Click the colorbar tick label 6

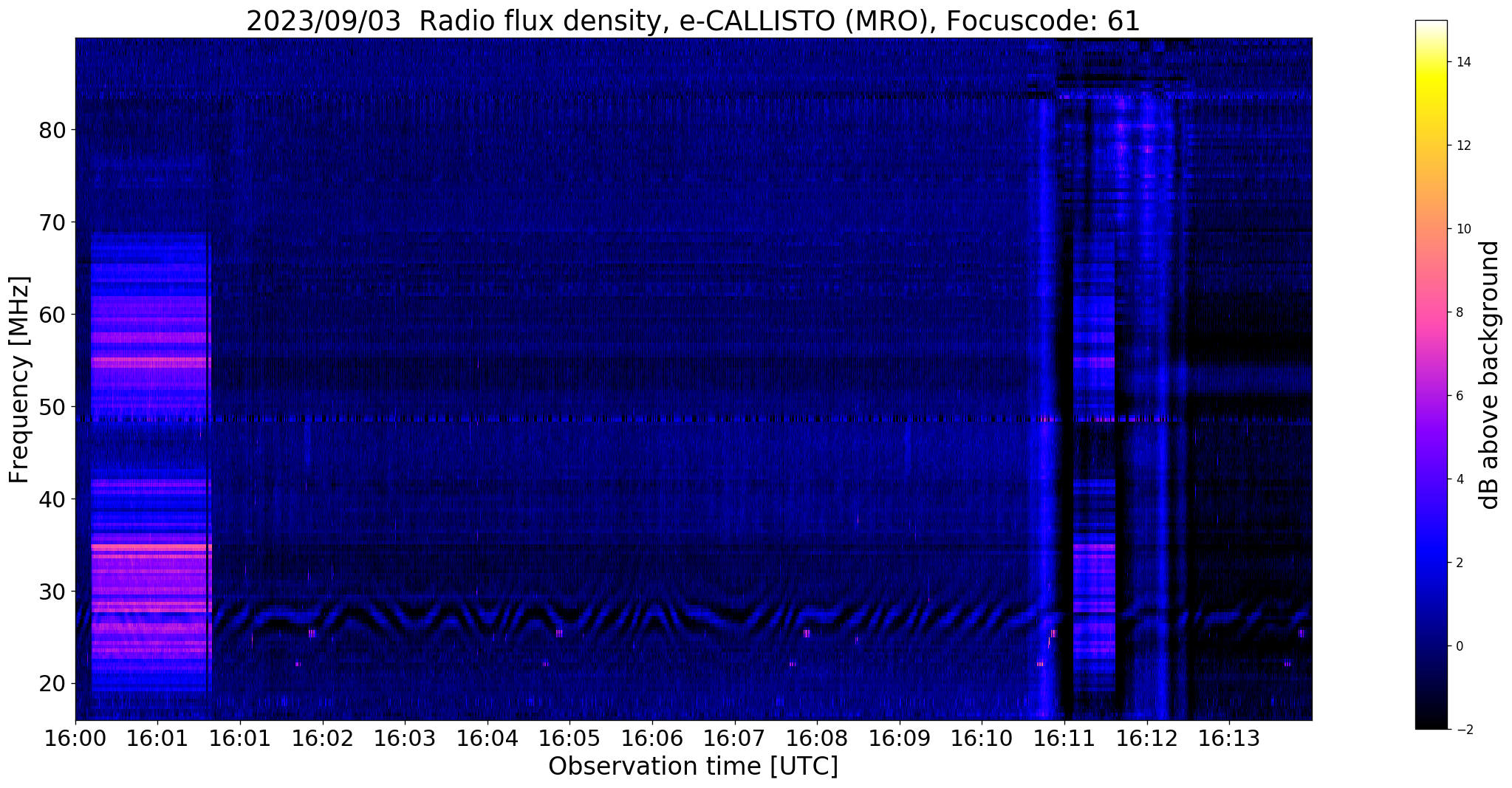[1459, 396]
